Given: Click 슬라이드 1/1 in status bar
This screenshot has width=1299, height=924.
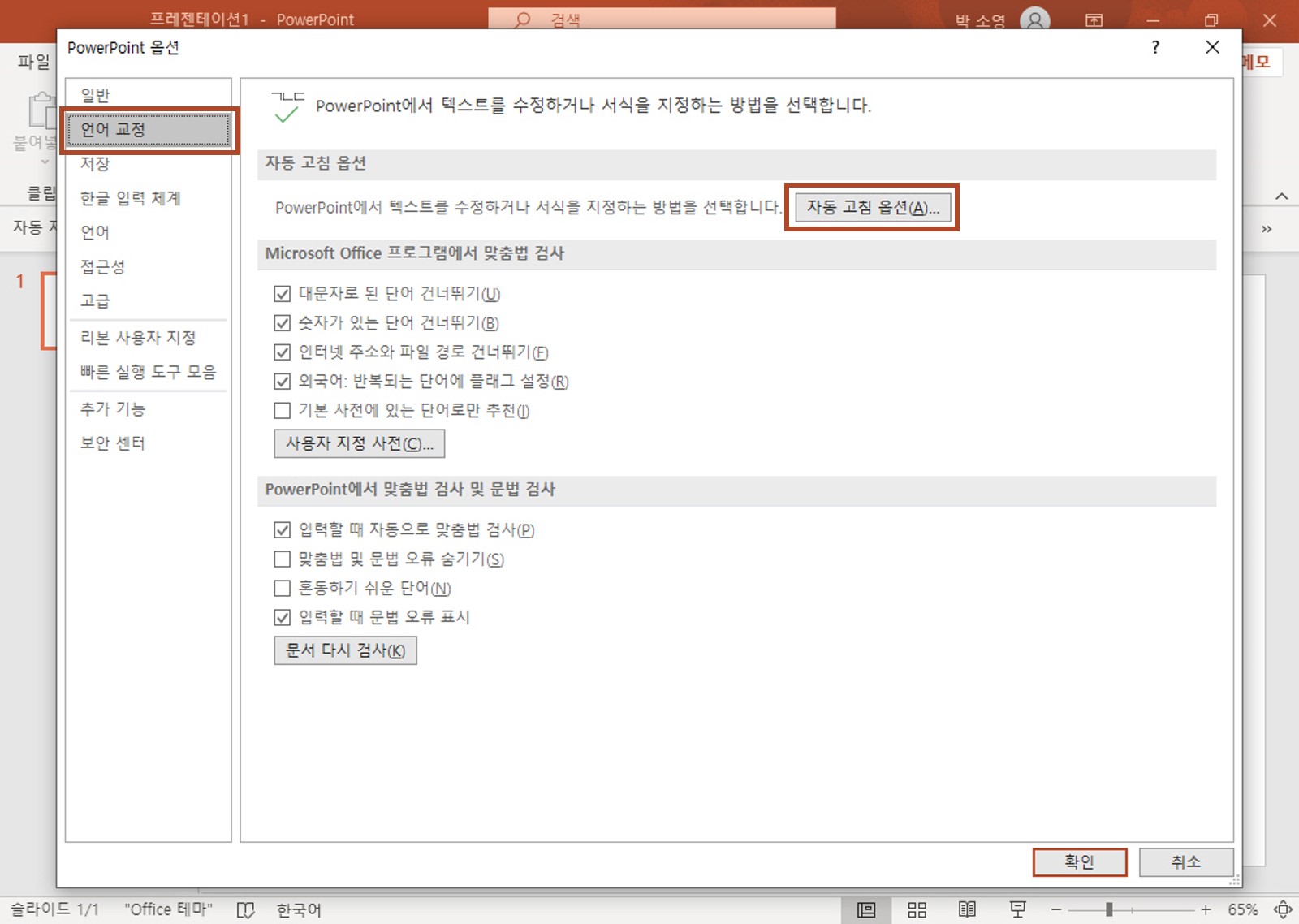Looking at the screenshot, I should [x=54, y=910].
